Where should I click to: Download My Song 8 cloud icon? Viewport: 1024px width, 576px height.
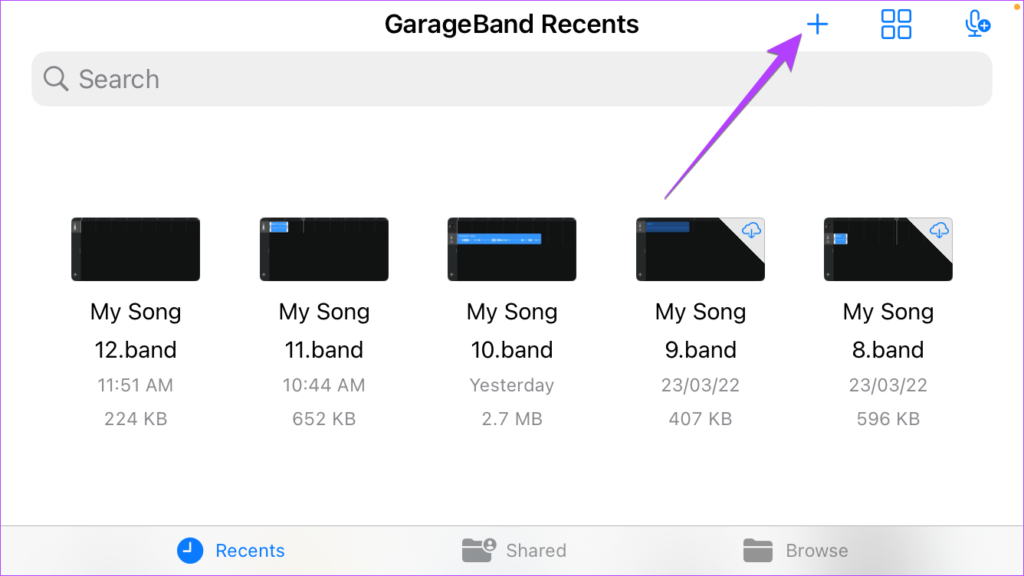tap(939, 230)
